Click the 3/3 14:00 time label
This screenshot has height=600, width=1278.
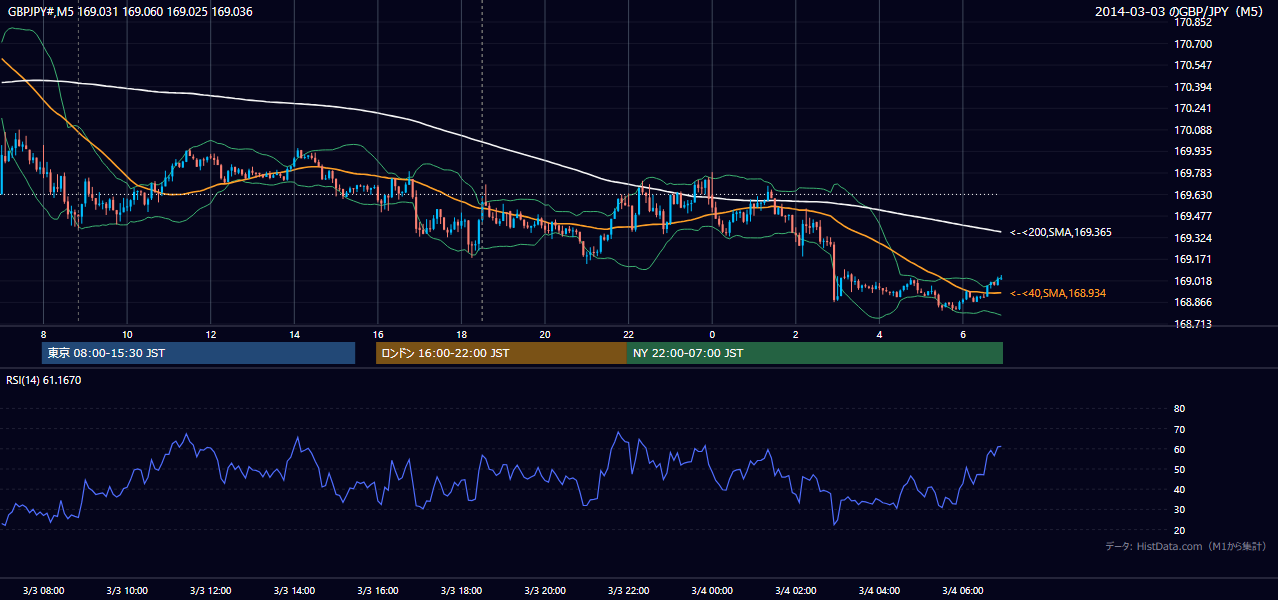pos(294,590)
